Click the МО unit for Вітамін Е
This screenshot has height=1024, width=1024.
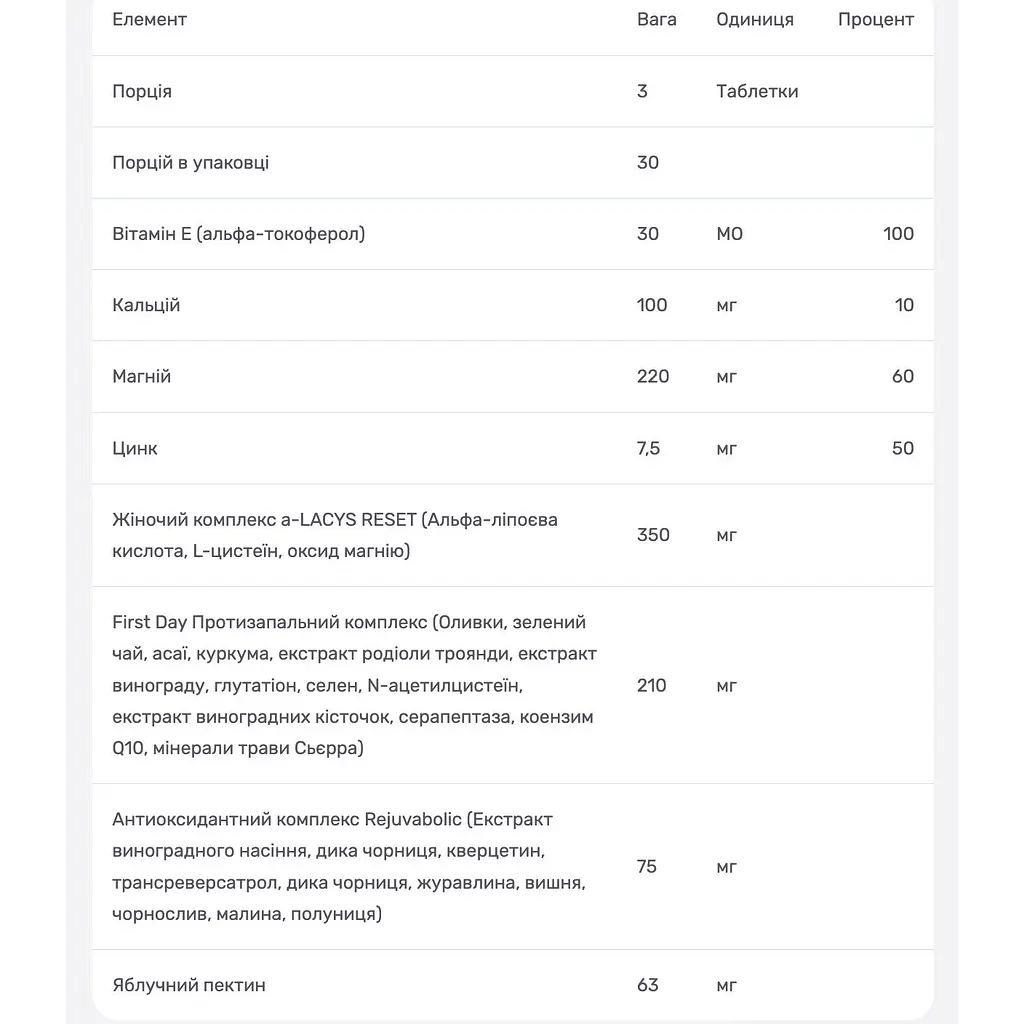[x=729, y=234]
